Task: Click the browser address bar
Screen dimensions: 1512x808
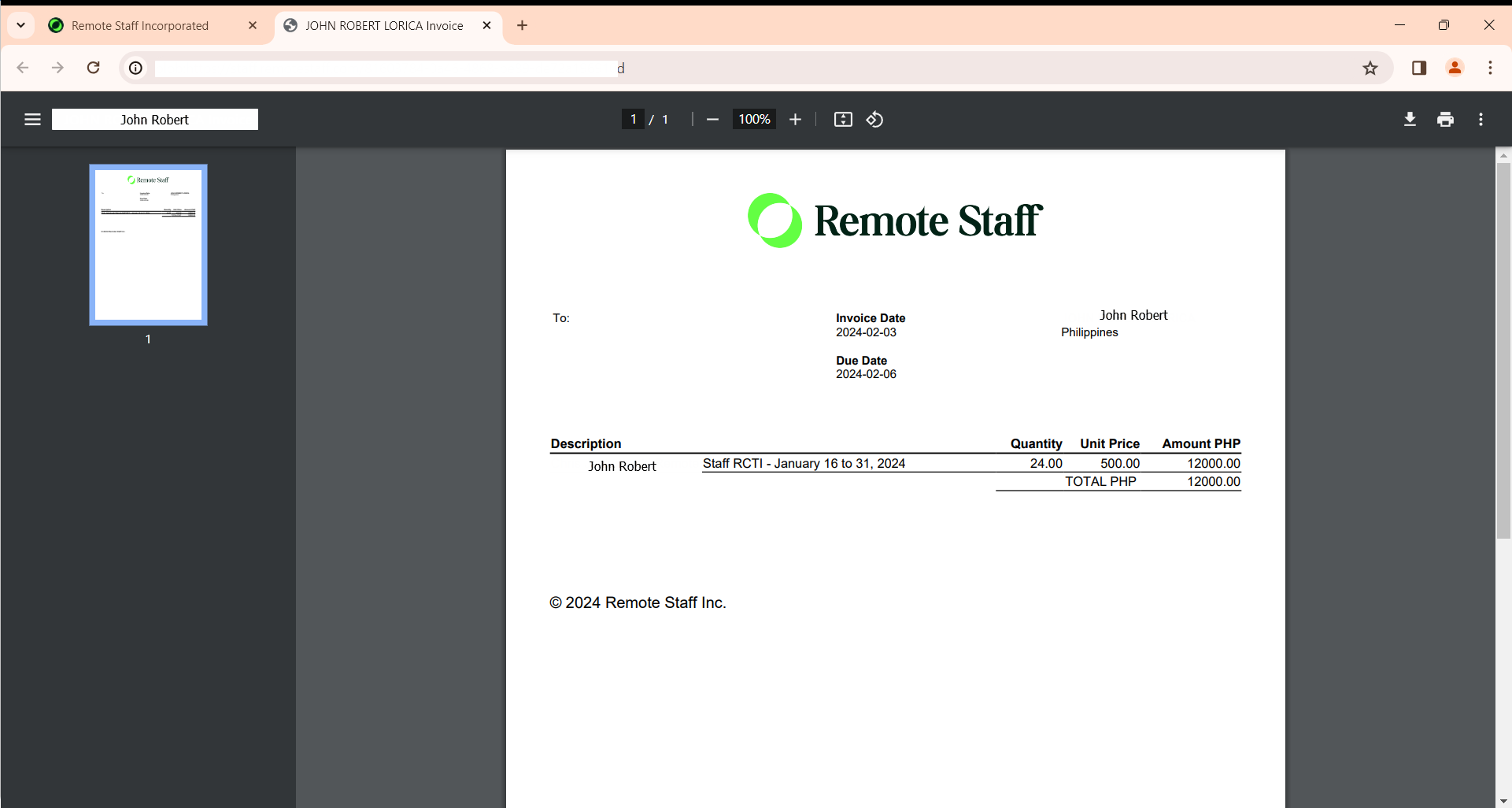Action: (756, 69)
